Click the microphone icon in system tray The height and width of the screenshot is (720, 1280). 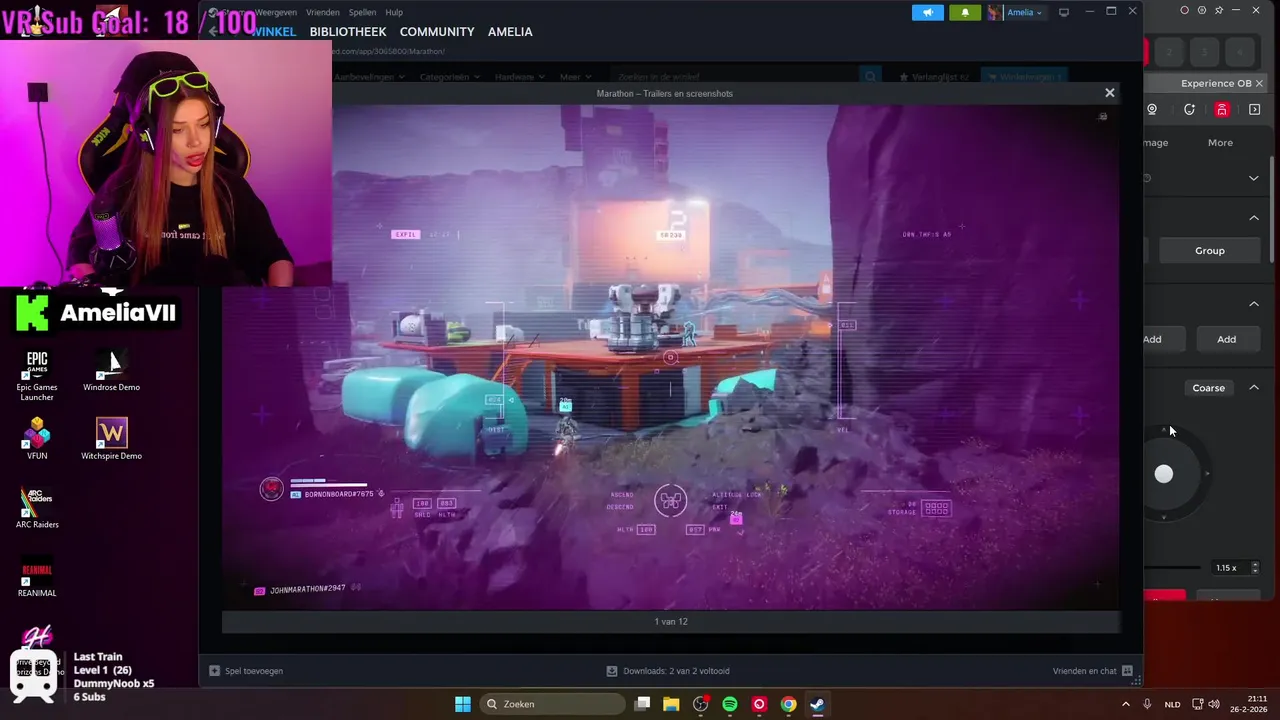pyautogui.click(x=1147, y=704)
